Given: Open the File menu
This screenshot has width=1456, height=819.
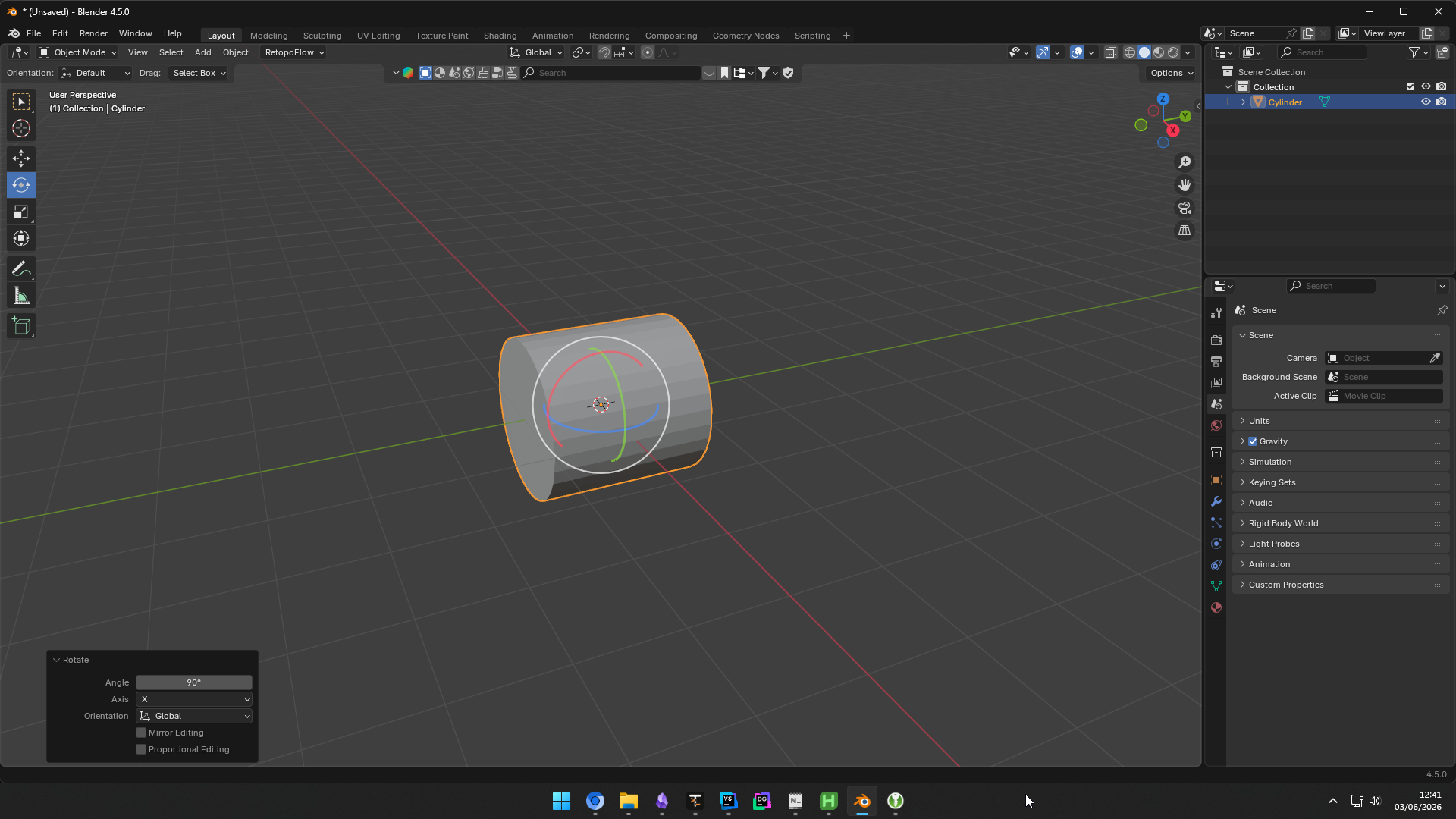Looking at the screenshot, I should (33, 33).
